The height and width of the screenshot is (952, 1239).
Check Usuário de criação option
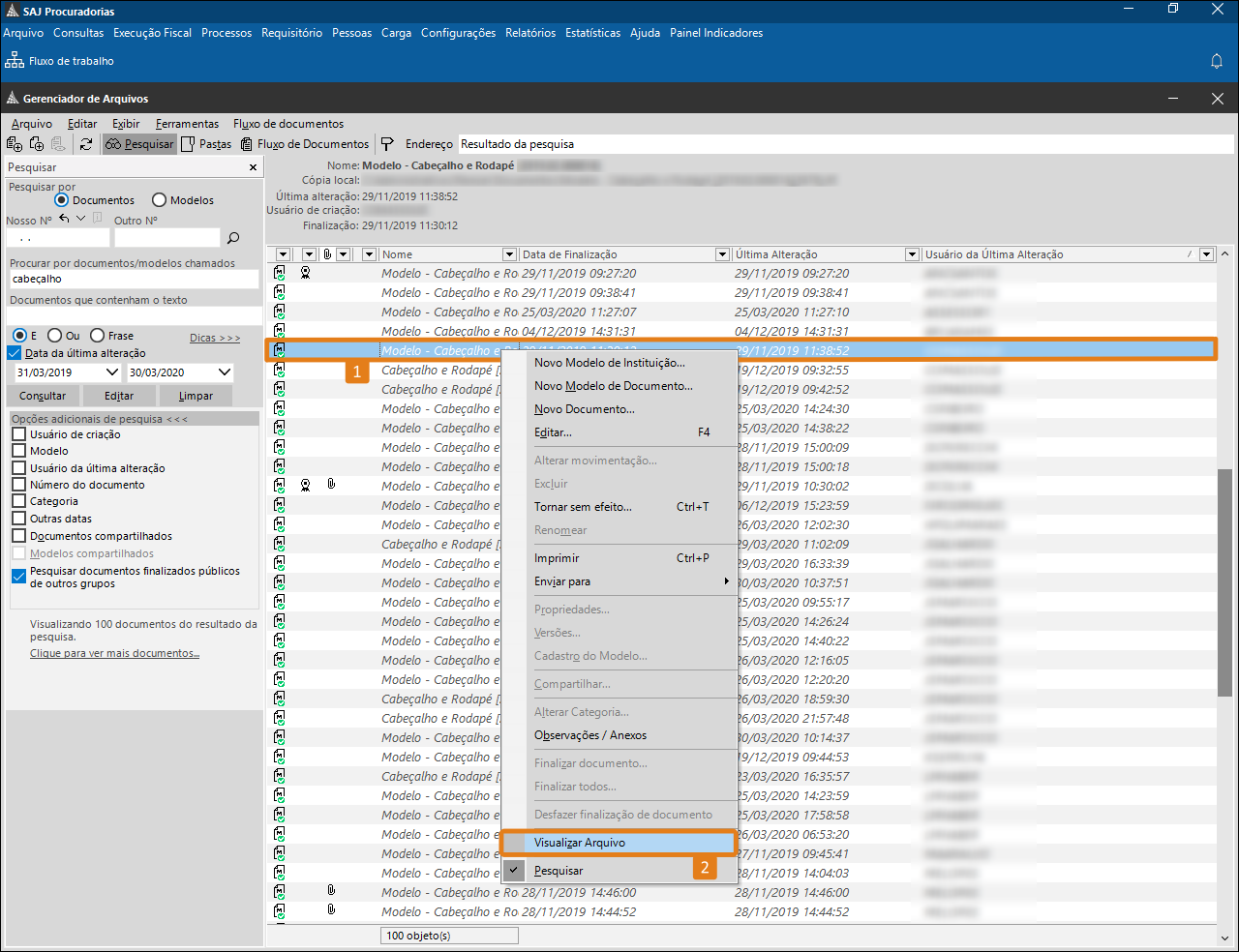click(x=18, y=434)
